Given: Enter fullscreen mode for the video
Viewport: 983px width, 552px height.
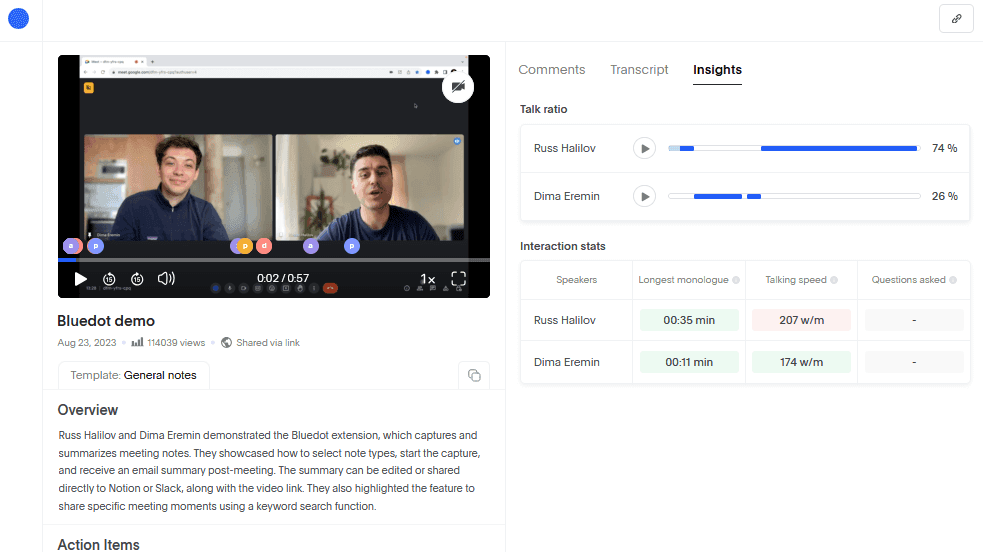Looking at the screenshot, I should (459, 279).
